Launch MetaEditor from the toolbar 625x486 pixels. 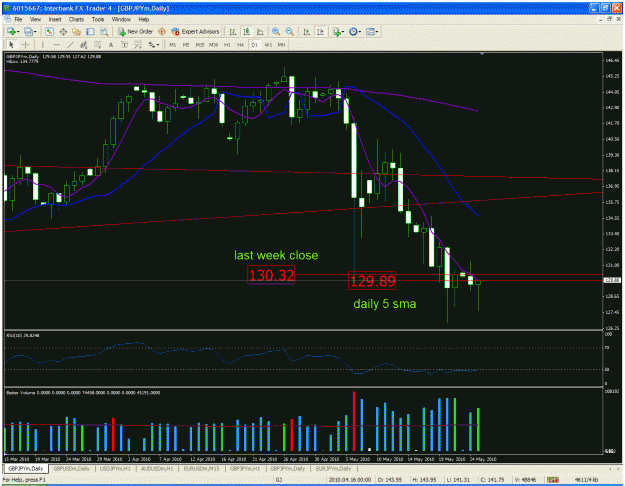pyautogui.click(x=162, y=31)
